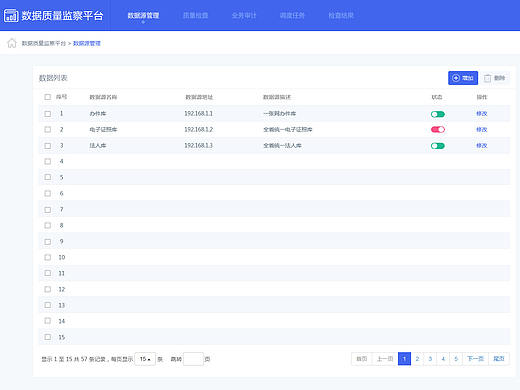Click the 数据源描述 column header
This screenshot has width=520, height=390.
(277, 97)
